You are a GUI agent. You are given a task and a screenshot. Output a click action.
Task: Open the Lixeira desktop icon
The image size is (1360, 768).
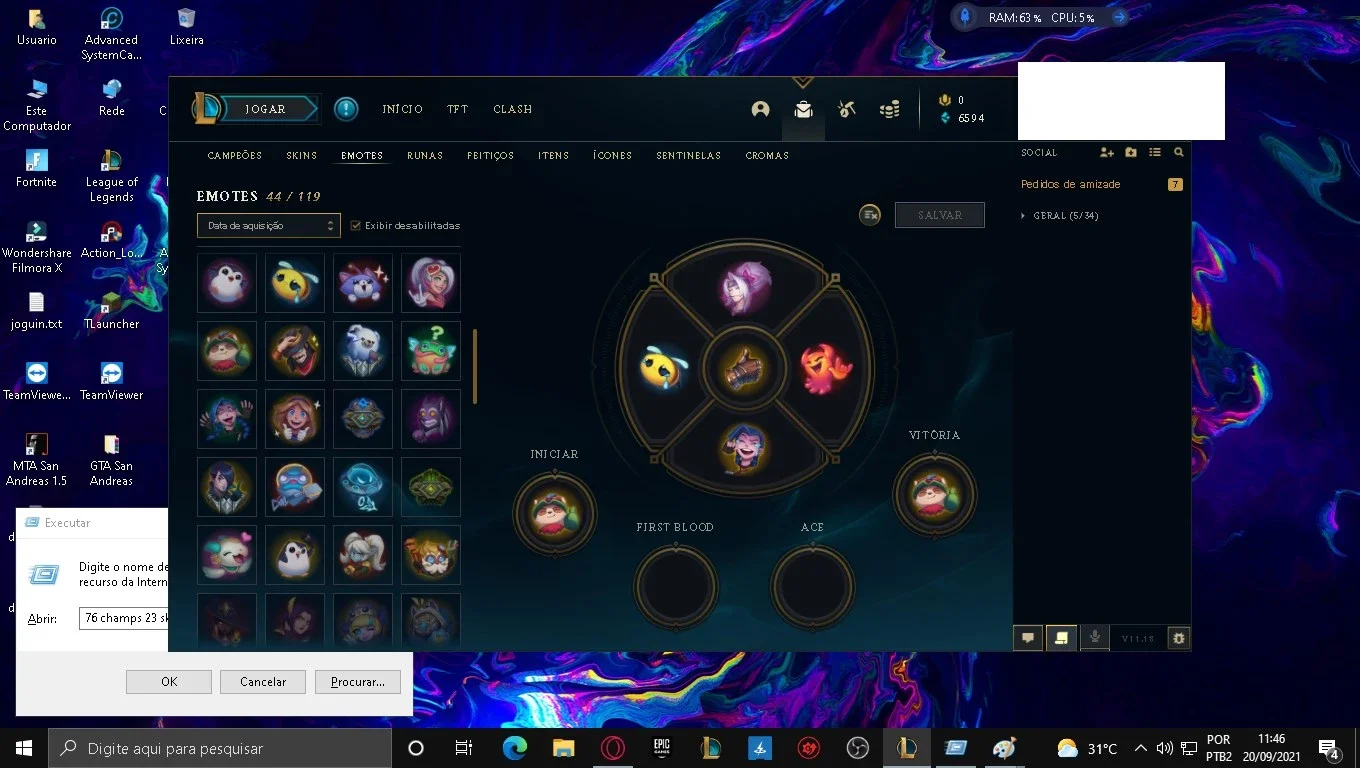click(x=186, y=27)
